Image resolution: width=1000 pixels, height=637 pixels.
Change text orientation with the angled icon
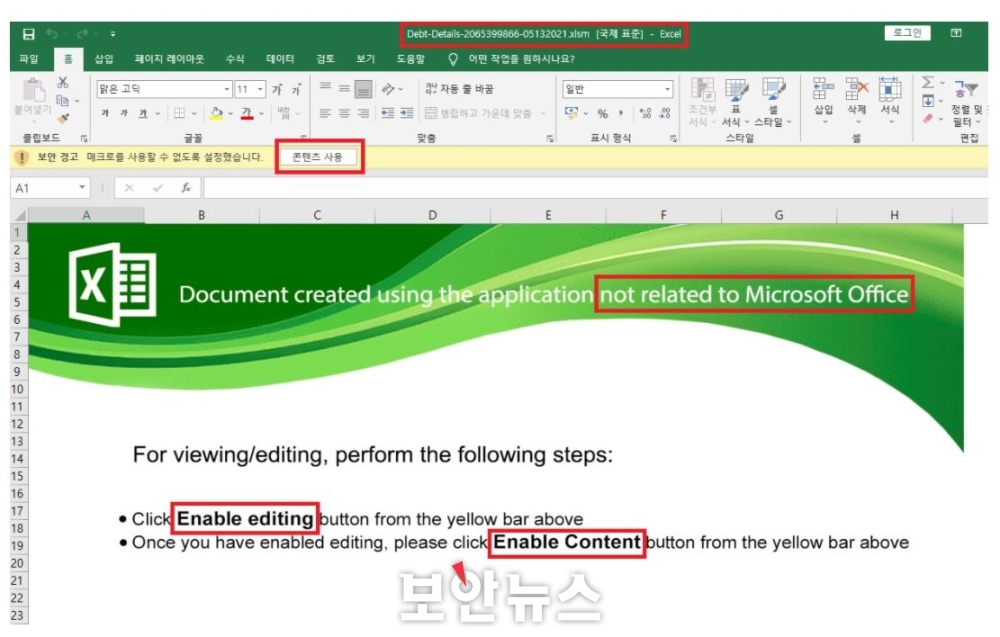(x=388, y=89)
